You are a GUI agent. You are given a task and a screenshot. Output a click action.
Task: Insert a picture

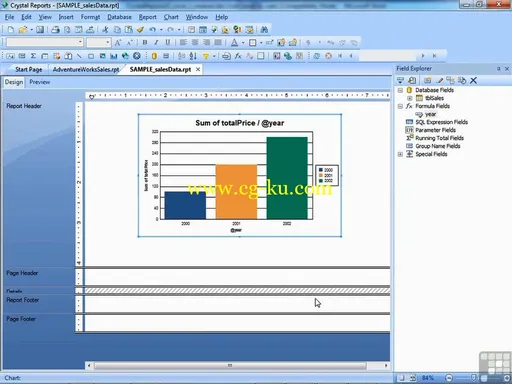[102, 56]
